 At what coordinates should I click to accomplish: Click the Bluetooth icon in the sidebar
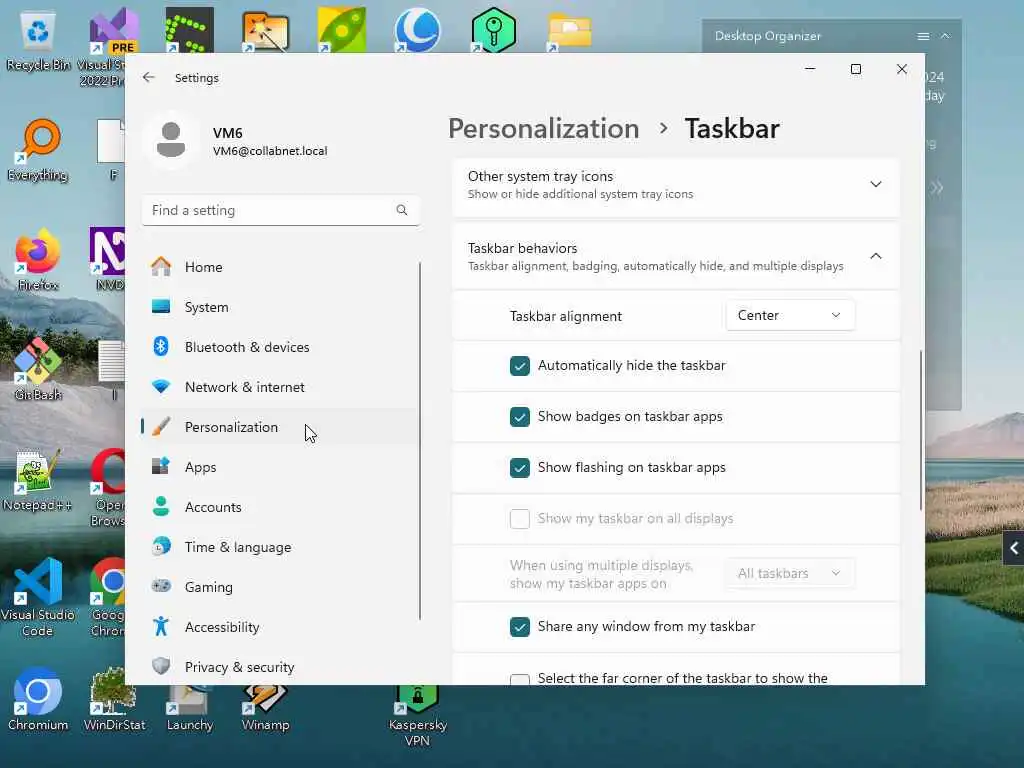coord(161,346)
